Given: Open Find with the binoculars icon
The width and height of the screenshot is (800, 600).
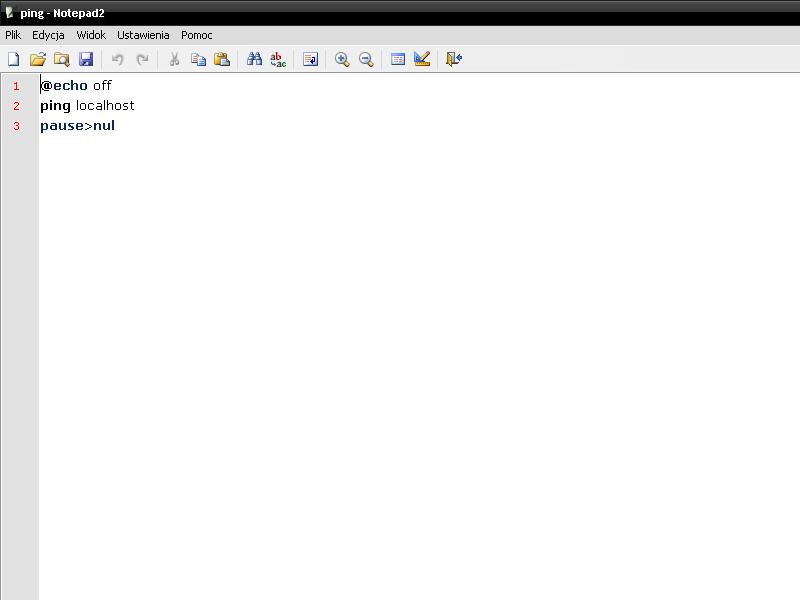Looking at the screenshot, I should [254, 59].
